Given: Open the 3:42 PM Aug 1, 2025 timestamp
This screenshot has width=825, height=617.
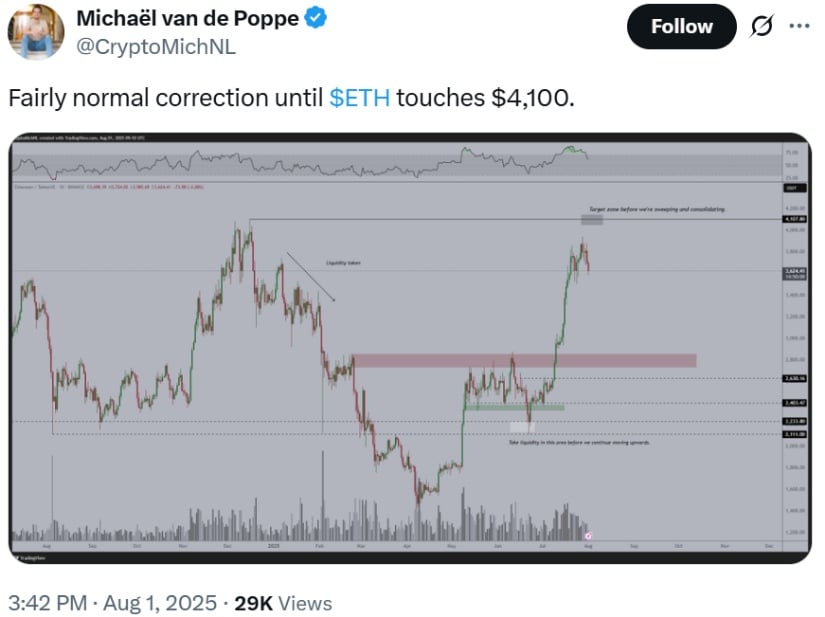Looking at the screenshot, I should (x=113, y=603).
